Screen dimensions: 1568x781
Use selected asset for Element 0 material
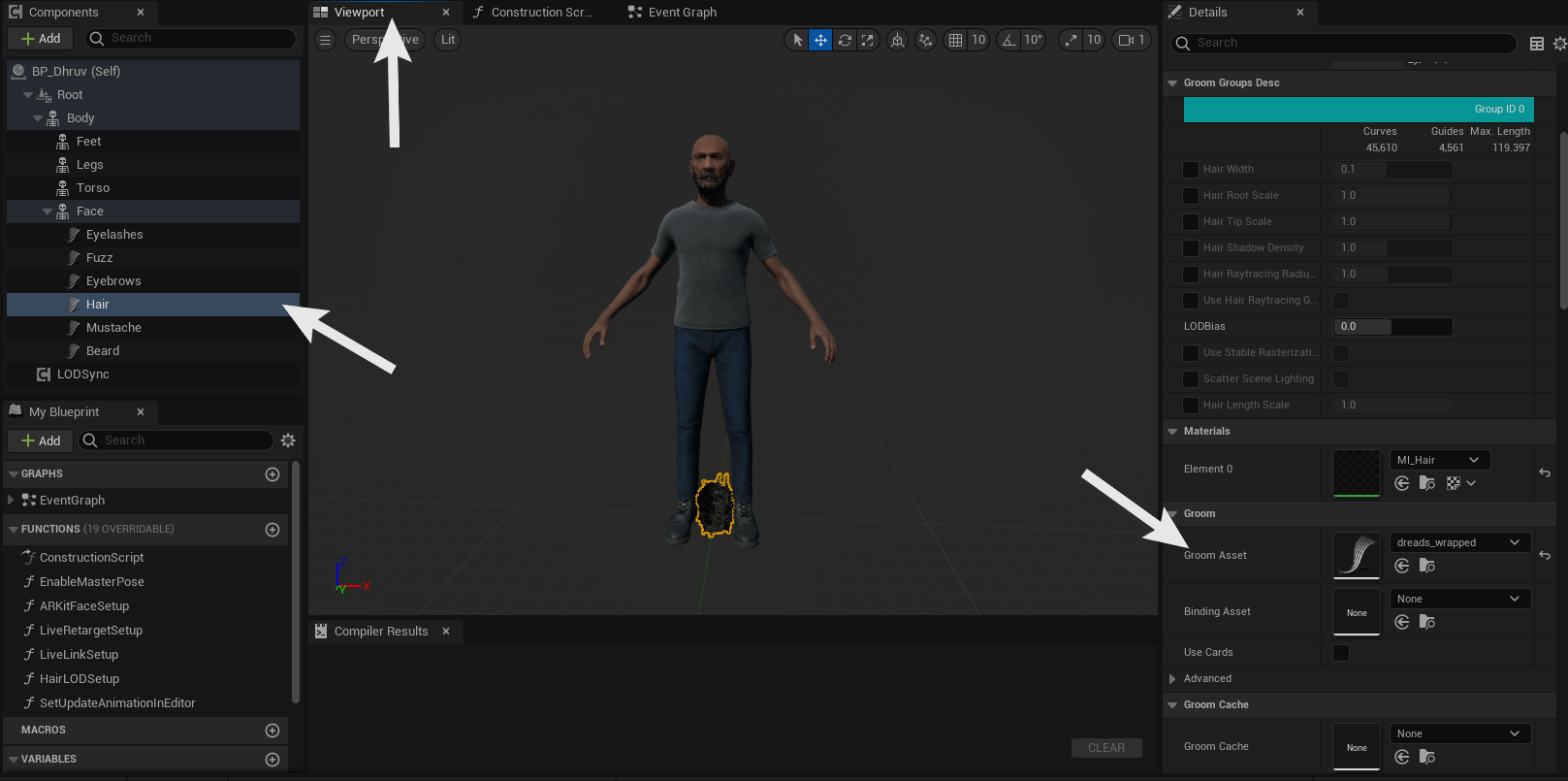coord(1402,483)
